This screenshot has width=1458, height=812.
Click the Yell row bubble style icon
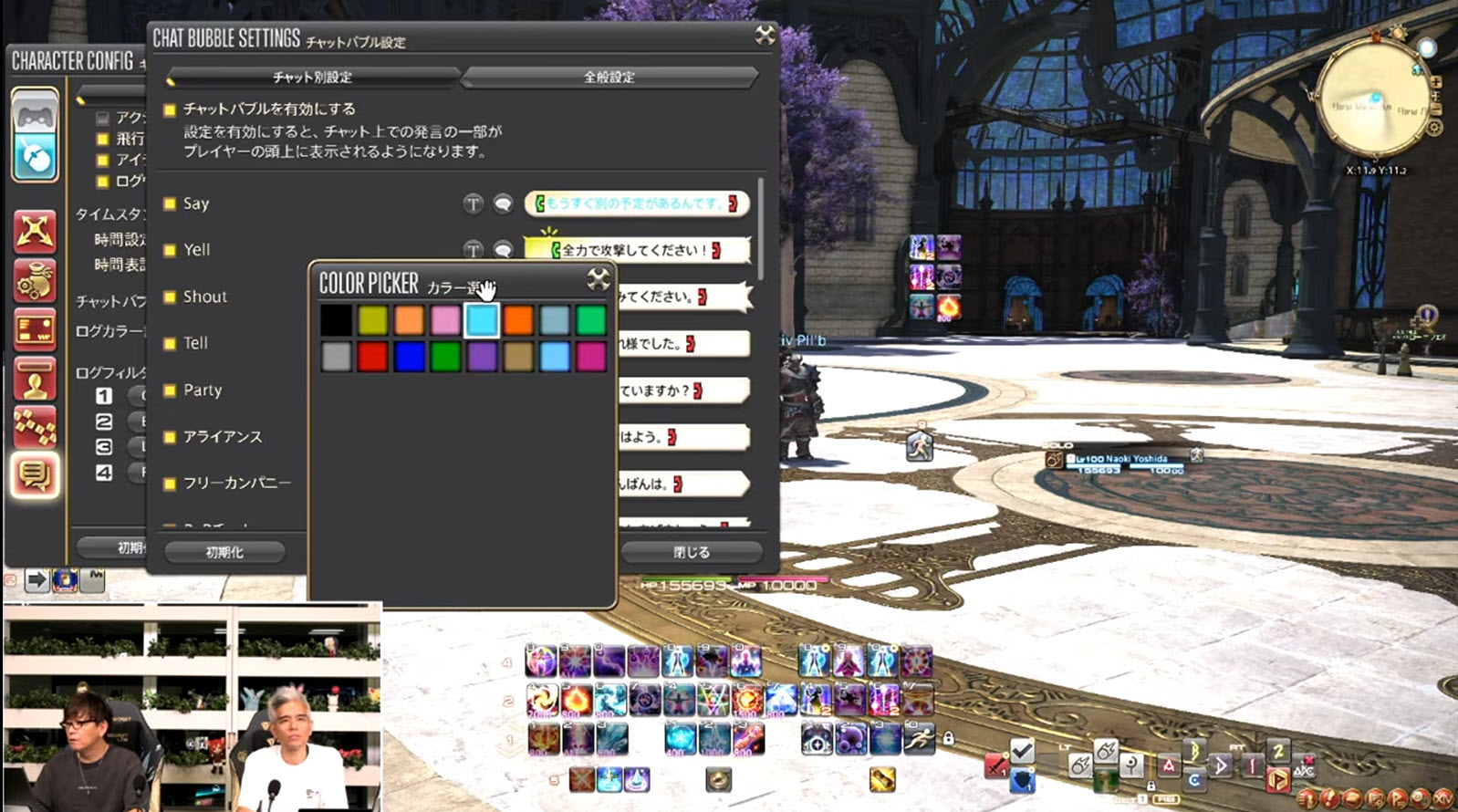[x=503, y=249]
